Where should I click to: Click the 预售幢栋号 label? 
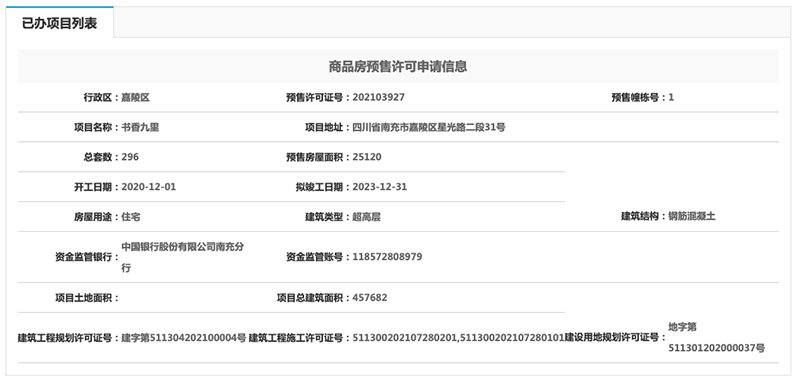pyautogui.click(x=635, y=97)
